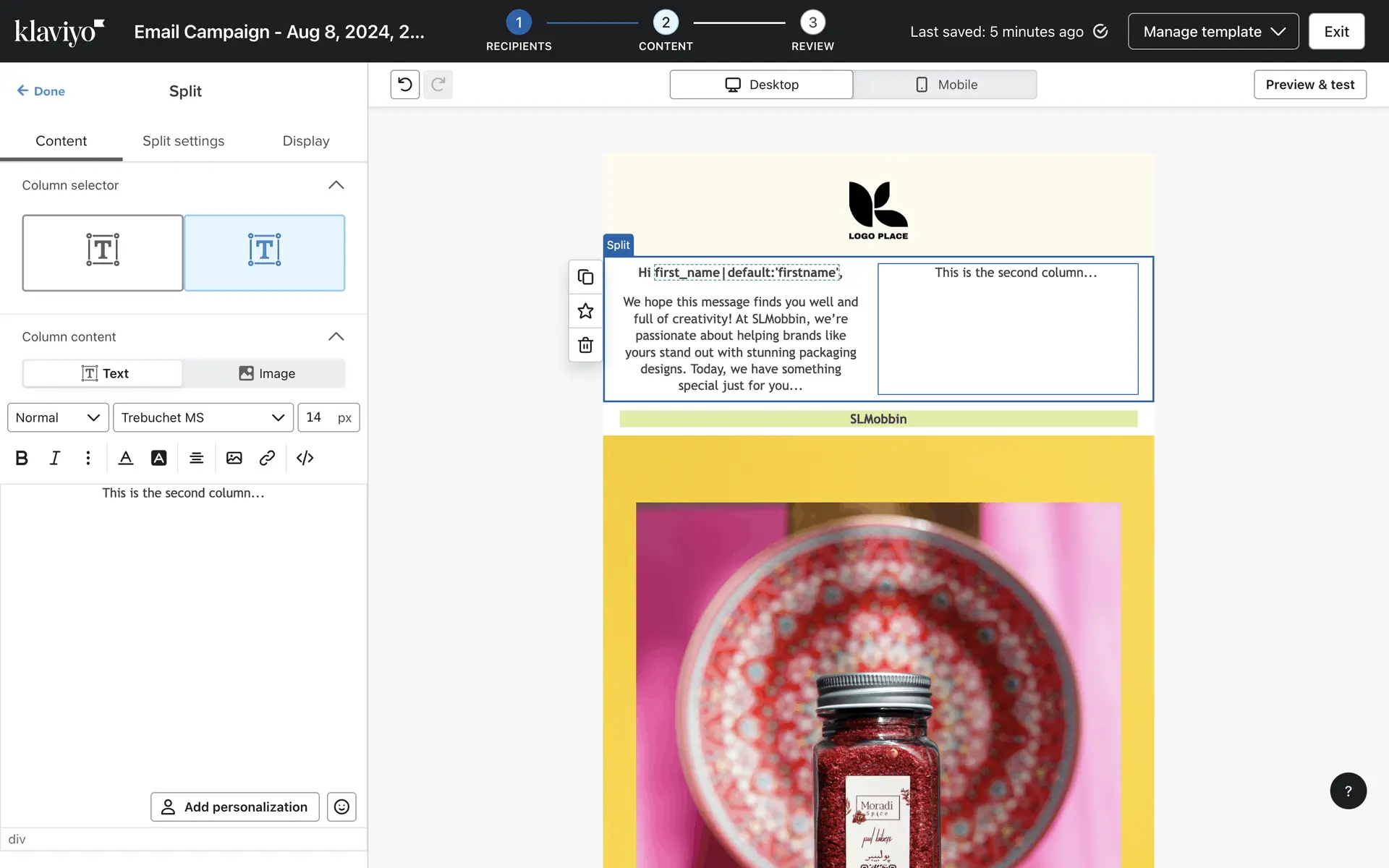This screenshot has width=1389, height=868.
Task: Open the Trebuchet MS font dropdown
Action: (203, 417)
